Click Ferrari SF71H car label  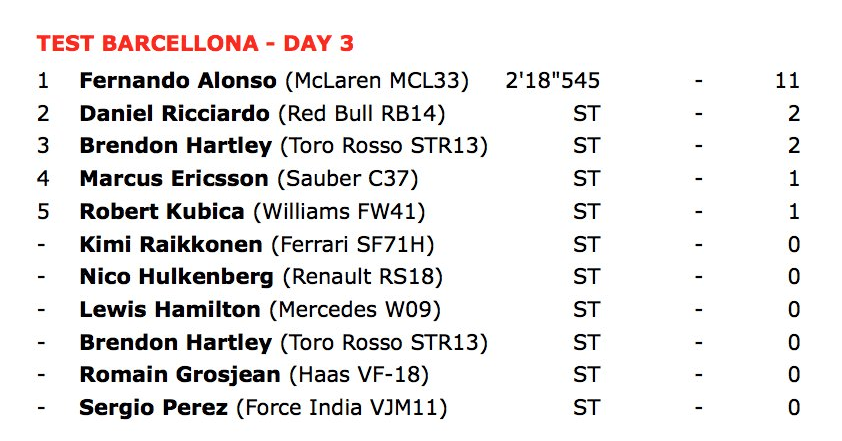353,245
